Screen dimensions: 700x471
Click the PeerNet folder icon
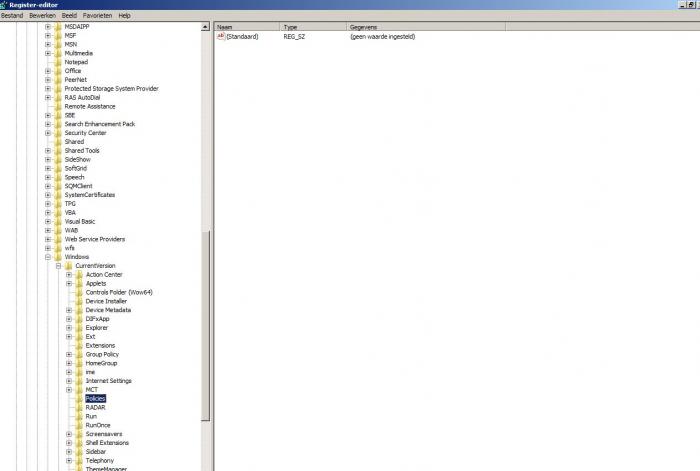58,79
